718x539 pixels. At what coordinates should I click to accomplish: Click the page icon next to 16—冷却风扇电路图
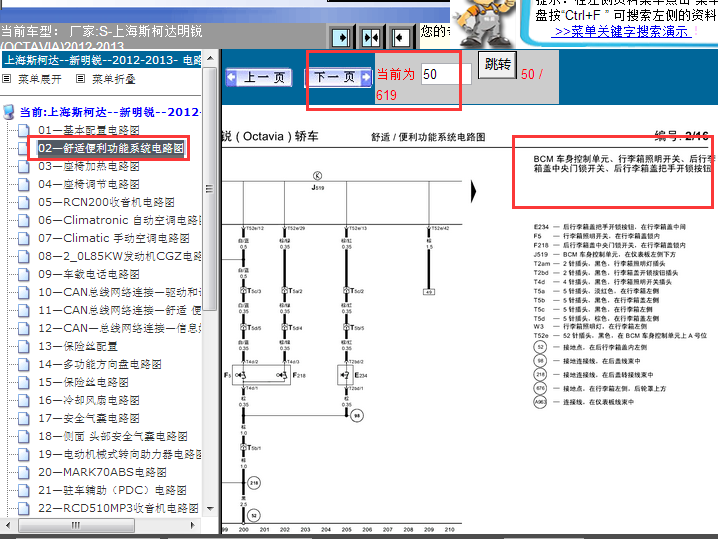tap(24, 400)
